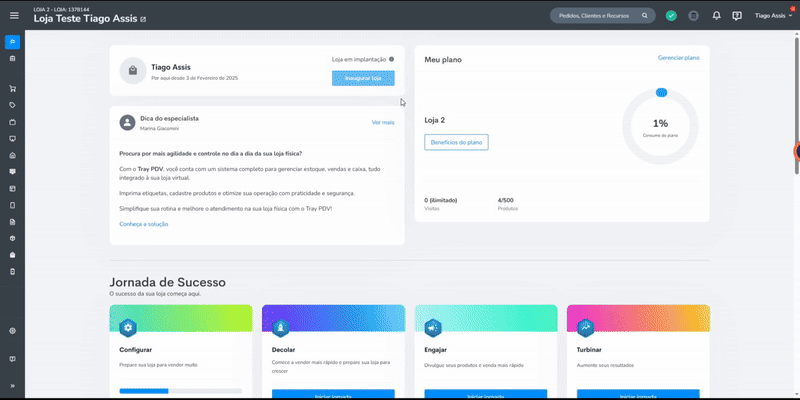This screenshot has width=800, height=400.
Task: Open the hamburger menu at top left
Action: click(14, 16)
